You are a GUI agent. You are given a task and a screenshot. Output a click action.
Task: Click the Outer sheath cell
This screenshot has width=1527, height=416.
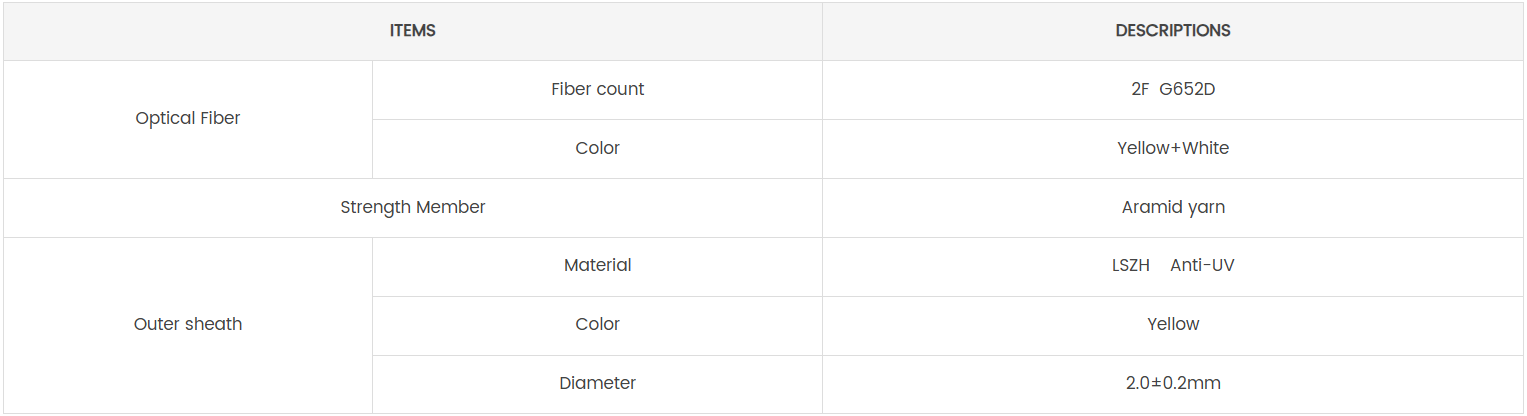[188, 324]
